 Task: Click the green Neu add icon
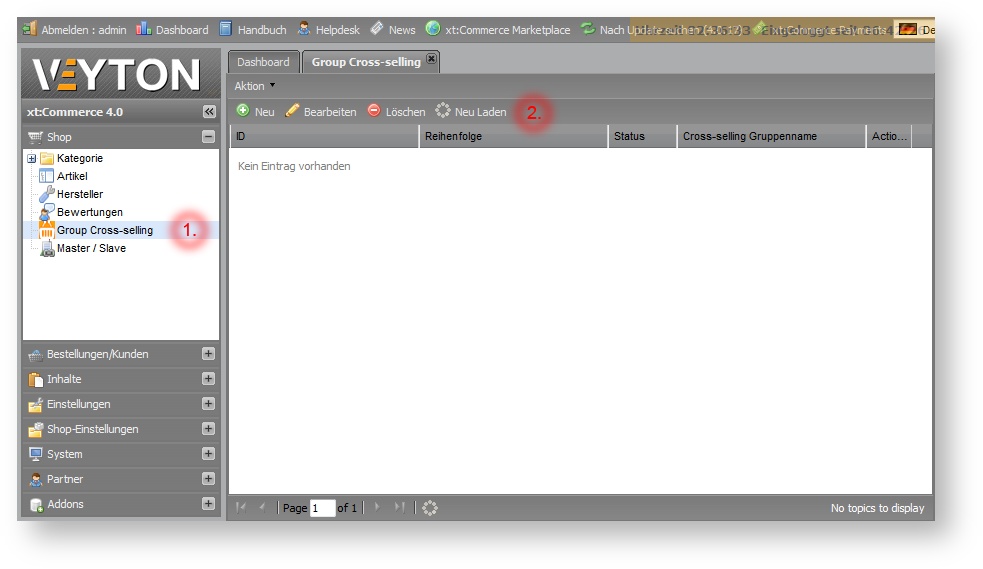click(243, 111)
